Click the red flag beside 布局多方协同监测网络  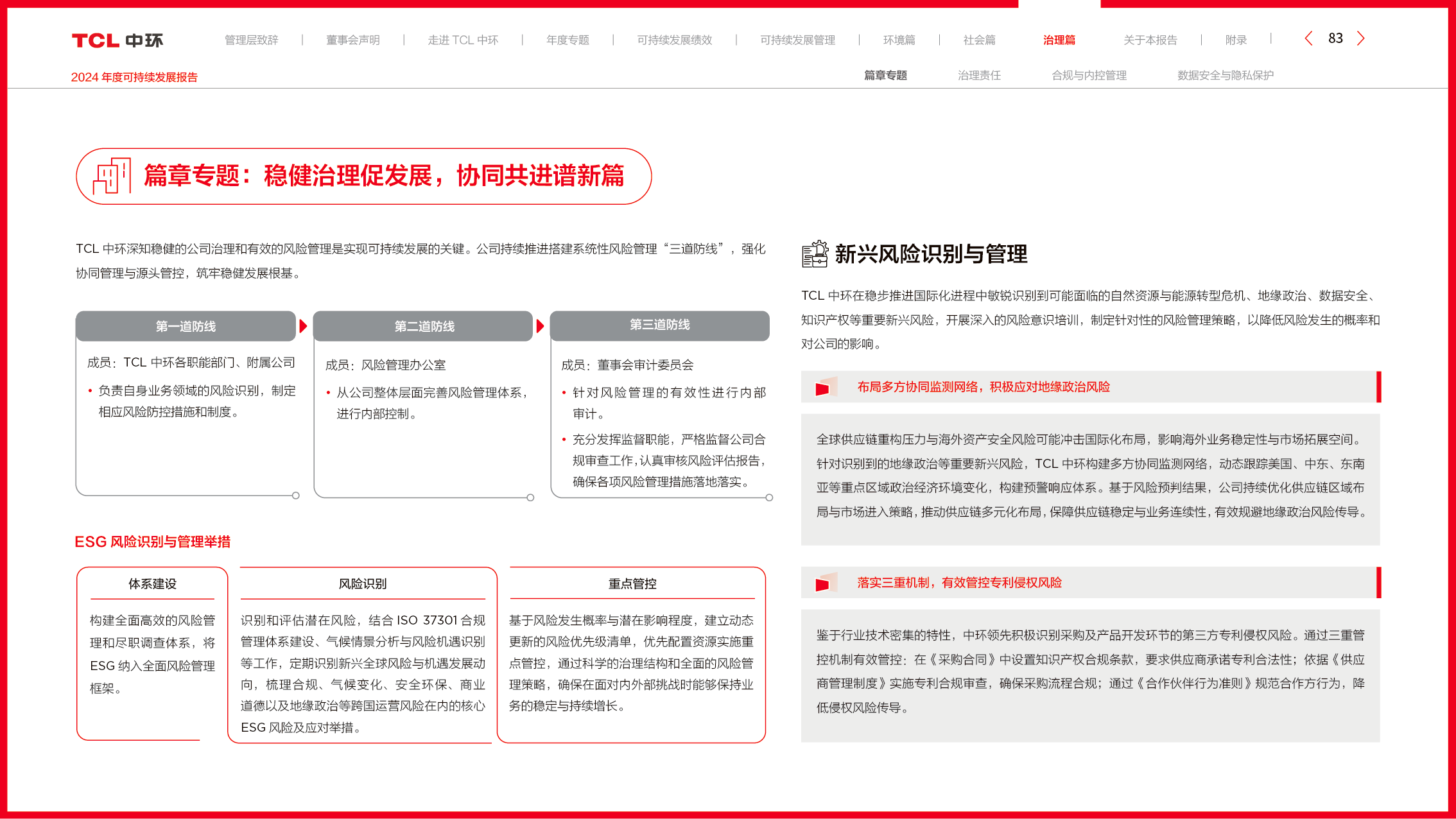coord(824,387)
